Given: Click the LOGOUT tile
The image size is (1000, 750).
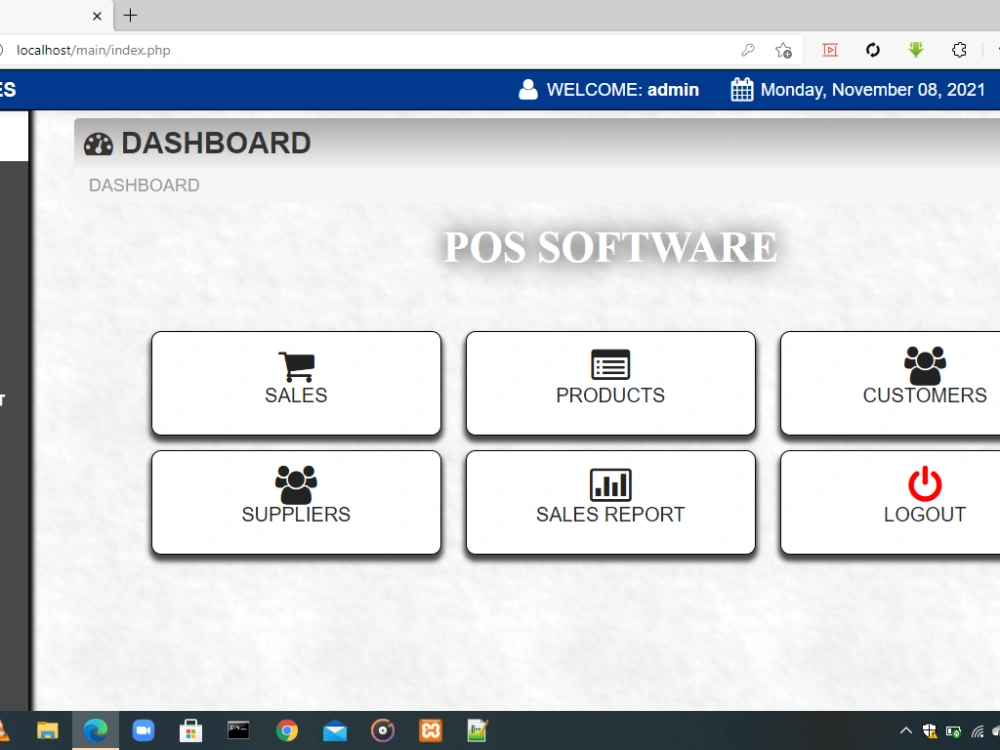Looking at the screenshot, I should click(890, 503).
